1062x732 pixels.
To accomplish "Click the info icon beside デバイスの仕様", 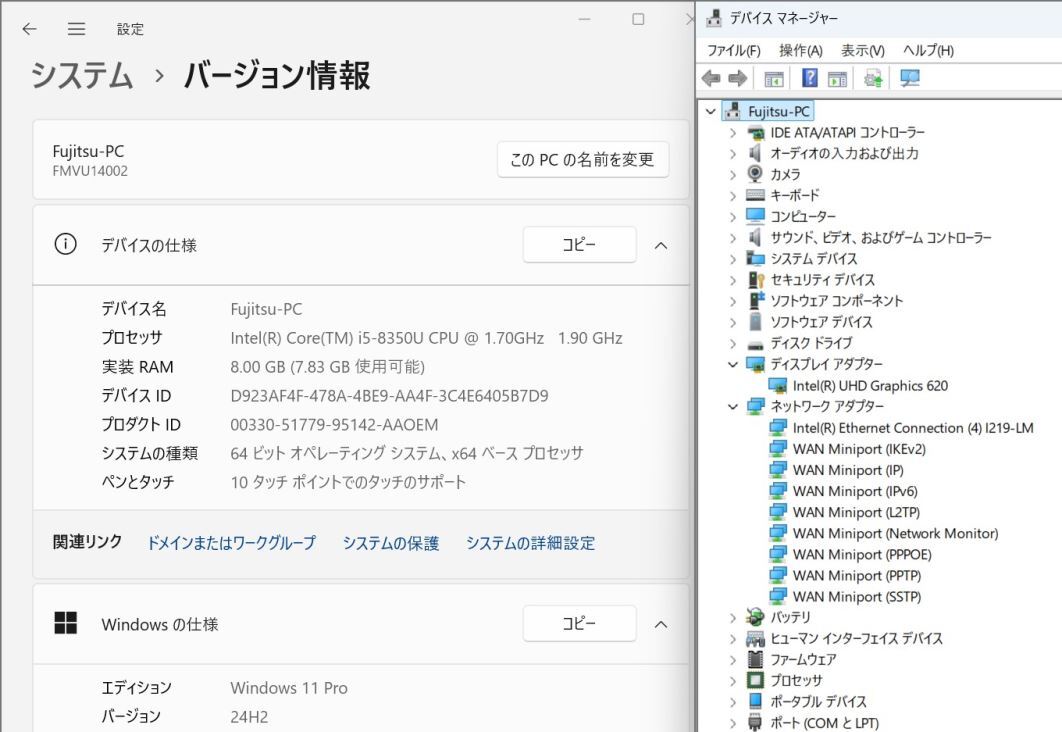I will coord(65,244).
